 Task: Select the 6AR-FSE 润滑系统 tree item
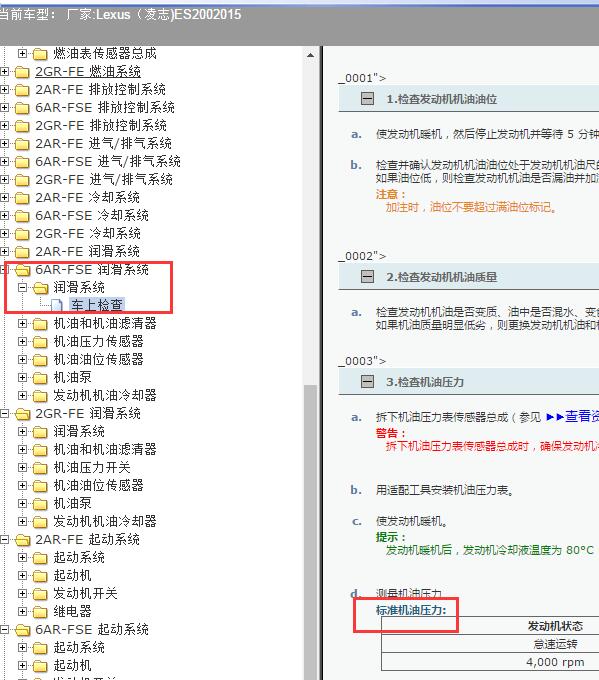coord(92,269)
